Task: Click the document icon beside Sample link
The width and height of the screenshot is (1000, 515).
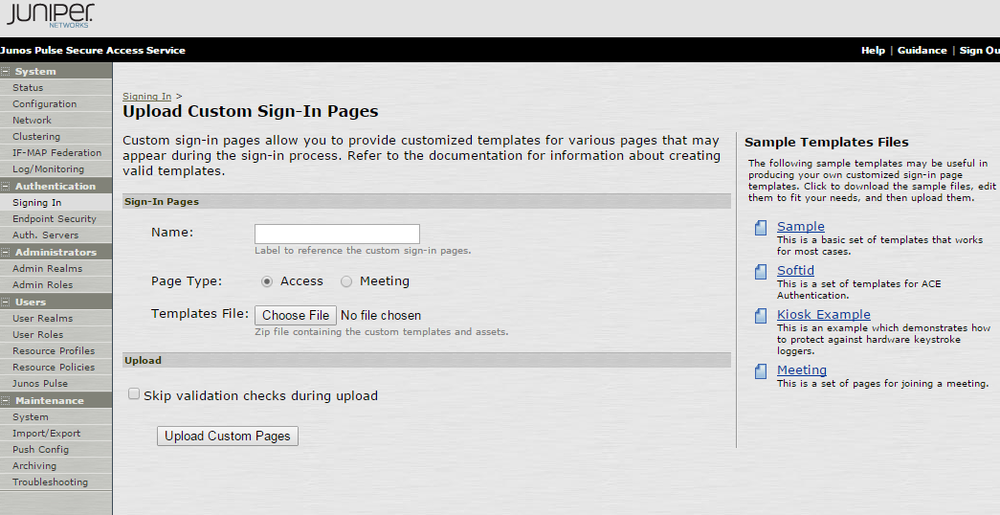Action: coord(761,228)
